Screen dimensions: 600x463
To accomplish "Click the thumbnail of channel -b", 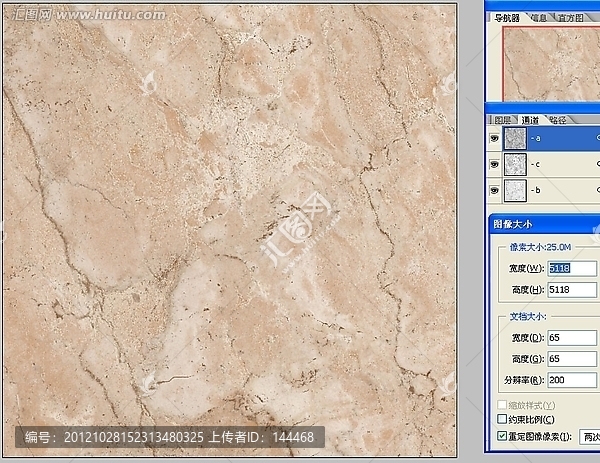I will [515, 190].
